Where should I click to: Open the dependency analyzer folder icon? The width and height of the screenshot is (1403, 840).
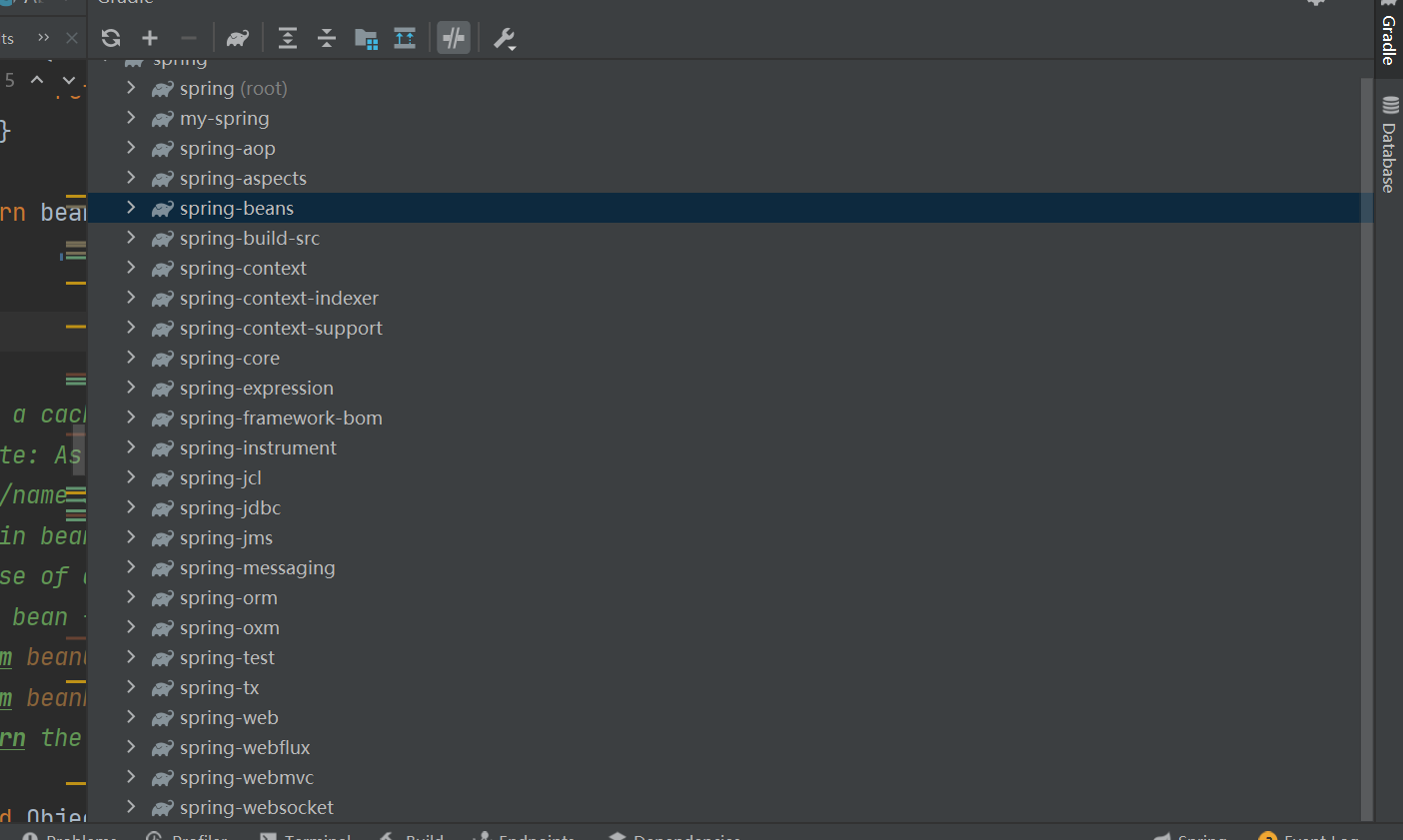(366, 38)
